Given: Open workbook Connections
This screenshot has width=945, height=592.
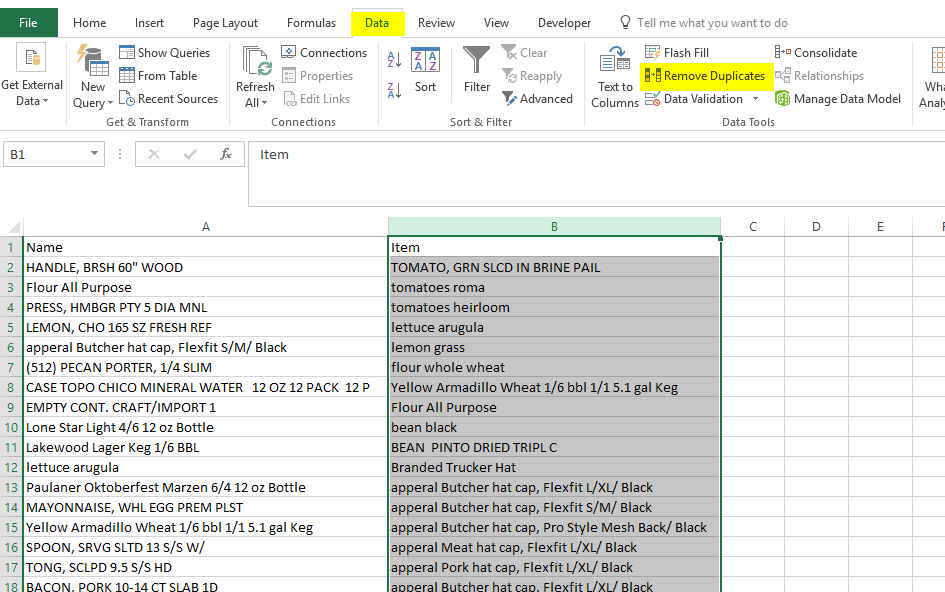Looking at the screenshot, I should pos(324,52).
